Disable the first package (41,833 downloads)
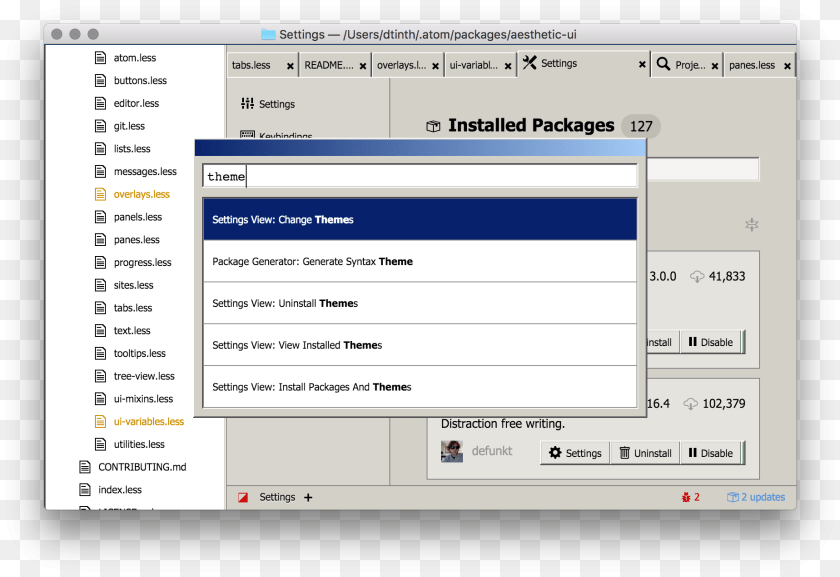This screenshot has height=577, width=840. coord(711,342)
